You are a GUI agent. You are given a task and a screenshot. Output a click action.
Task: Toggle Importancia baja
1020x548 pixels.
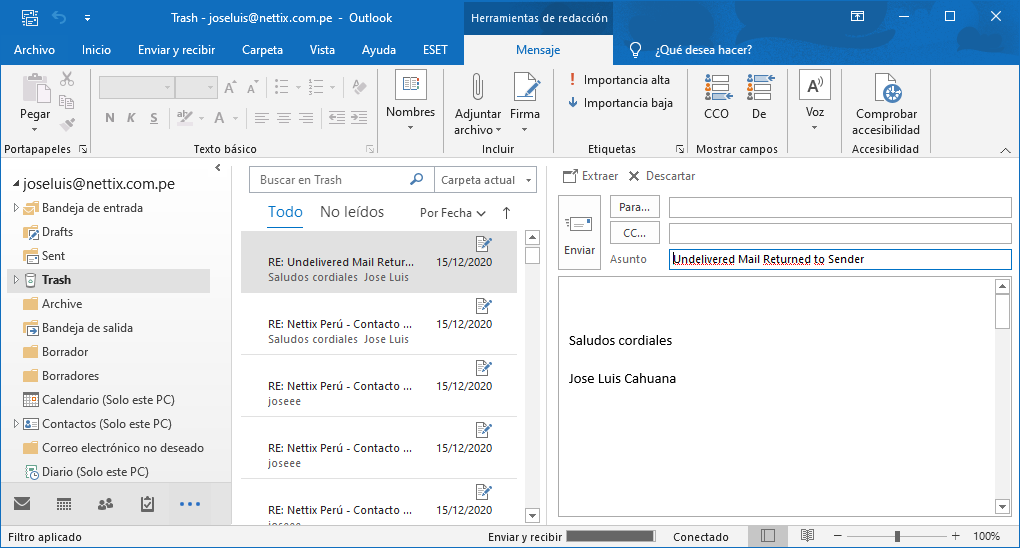coord(620,103)
